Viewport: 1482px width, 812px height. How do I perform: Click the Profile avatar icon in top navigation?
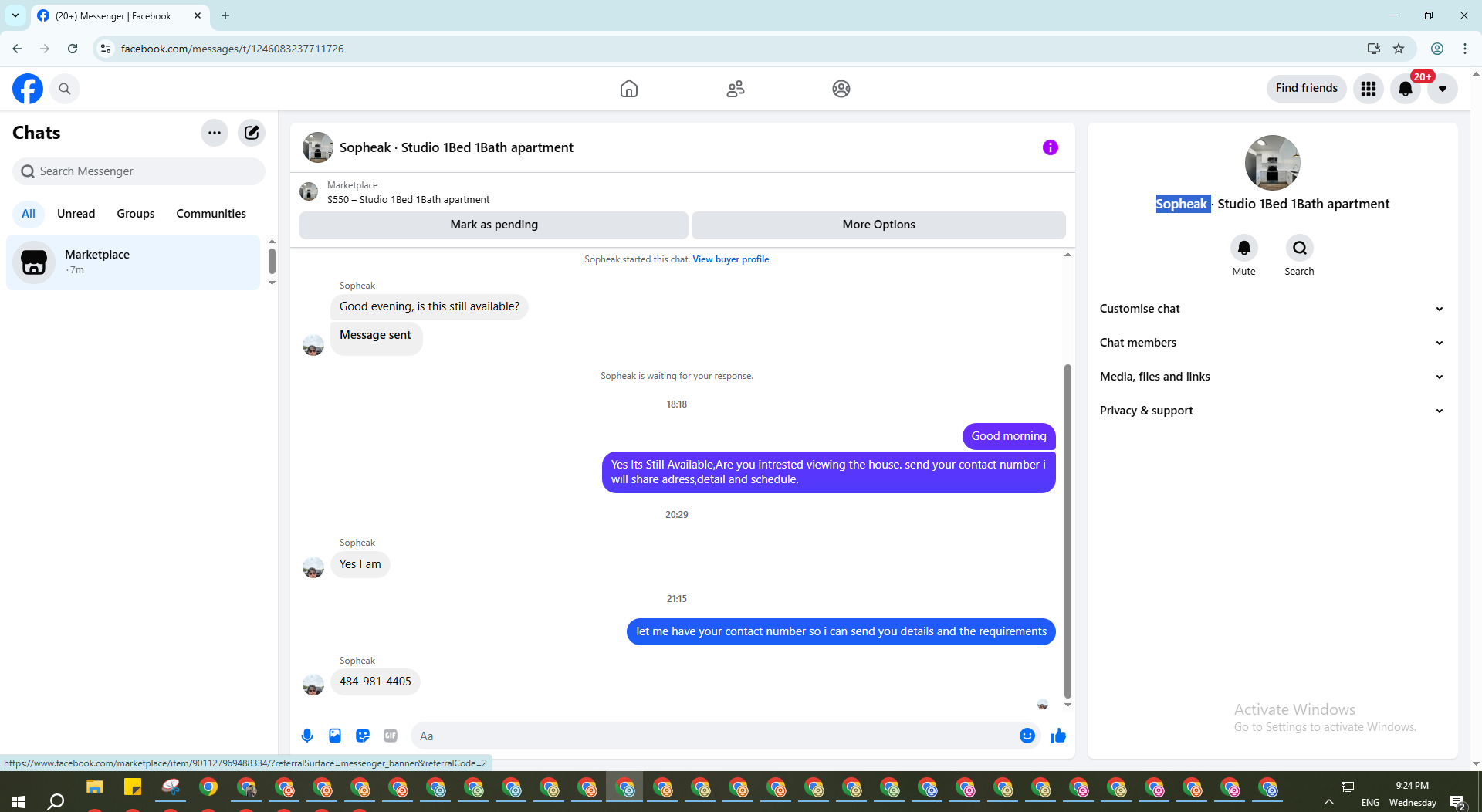pyautogui.click(x=841, y=89)
